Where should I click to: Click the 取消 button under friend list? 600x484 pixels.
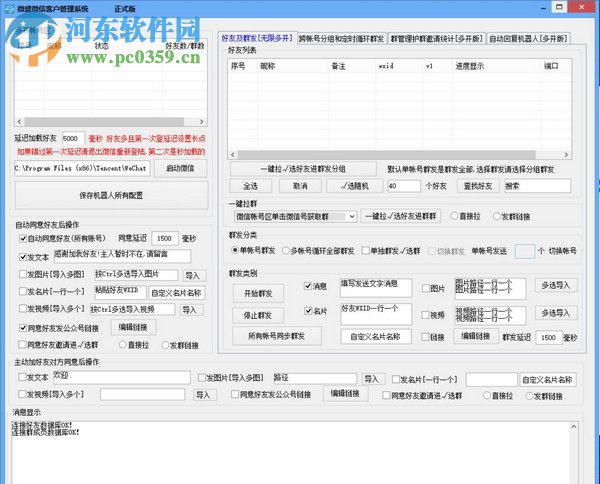300,186
